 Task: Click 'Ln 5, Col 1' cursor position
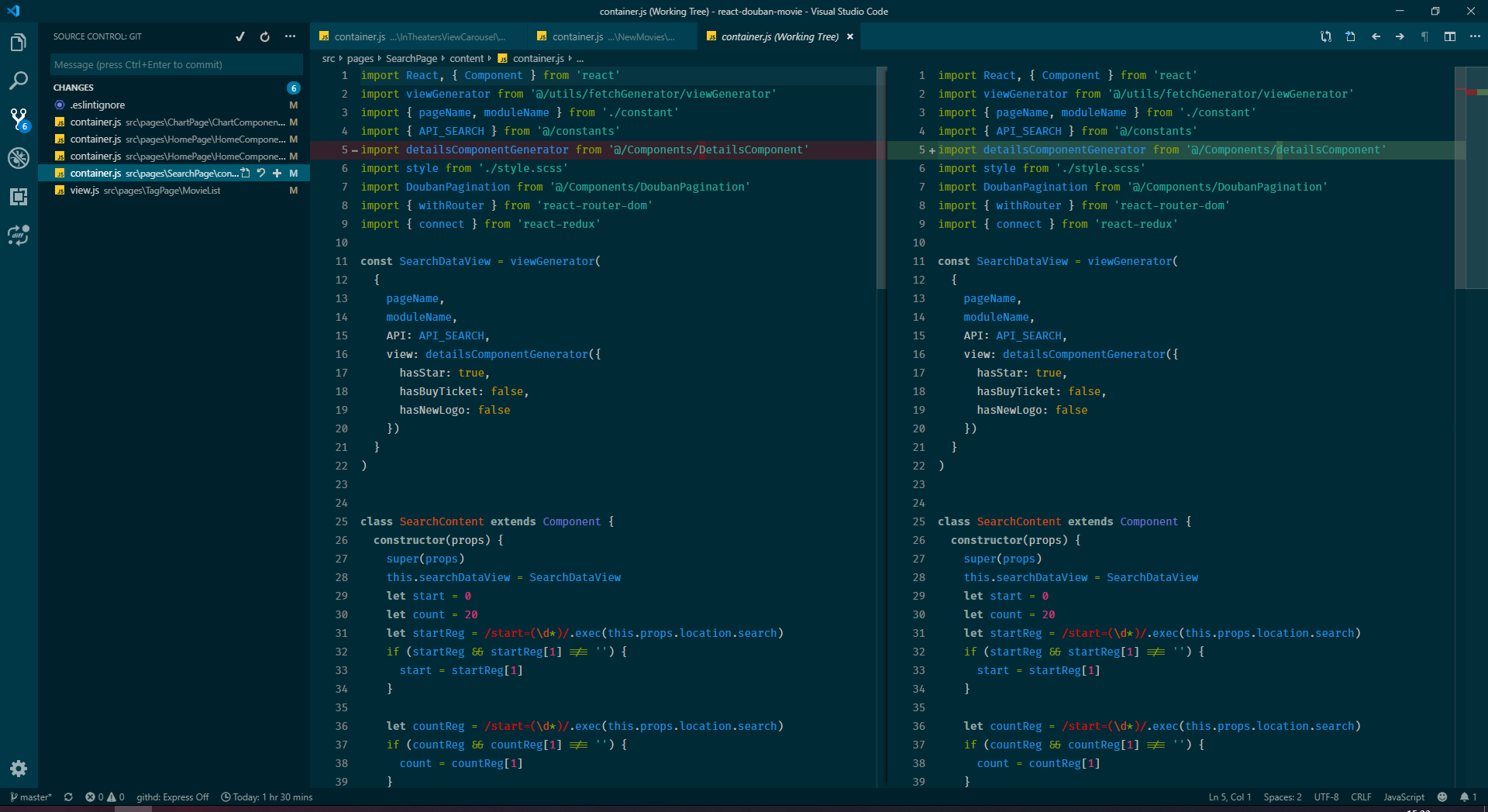click(1230, 797)
